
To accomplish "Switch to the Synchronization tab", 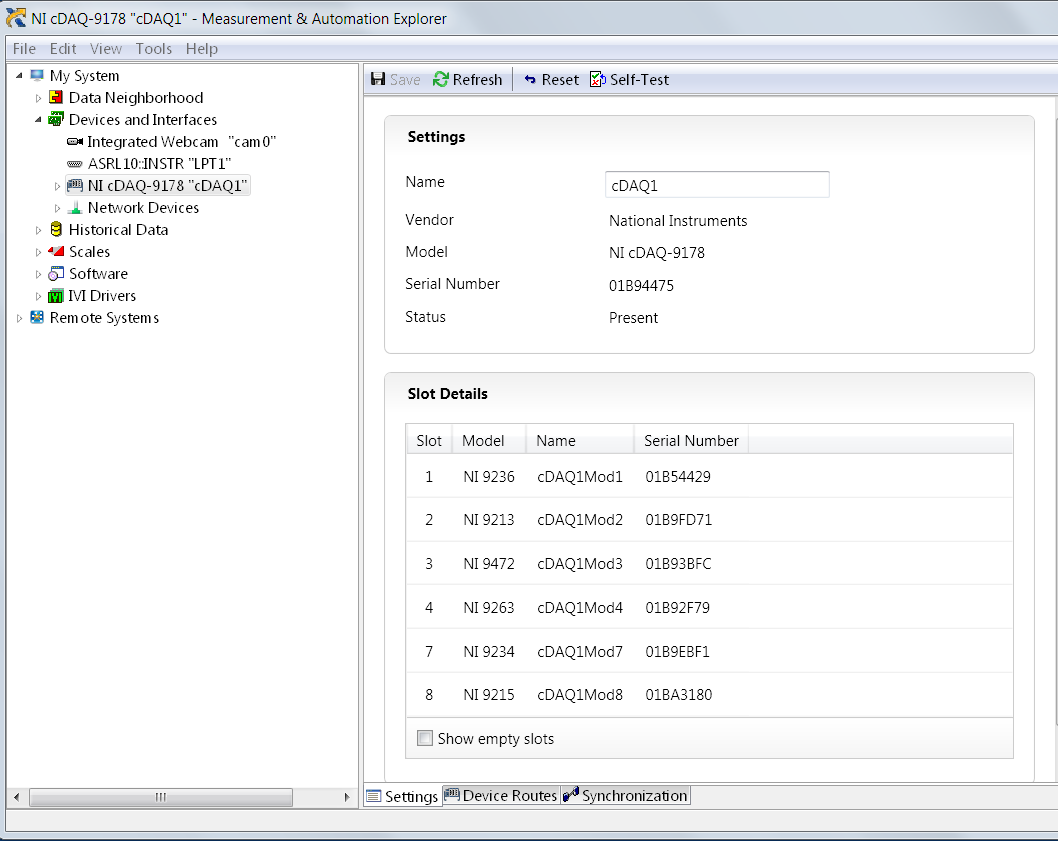I will coord(625,796).
